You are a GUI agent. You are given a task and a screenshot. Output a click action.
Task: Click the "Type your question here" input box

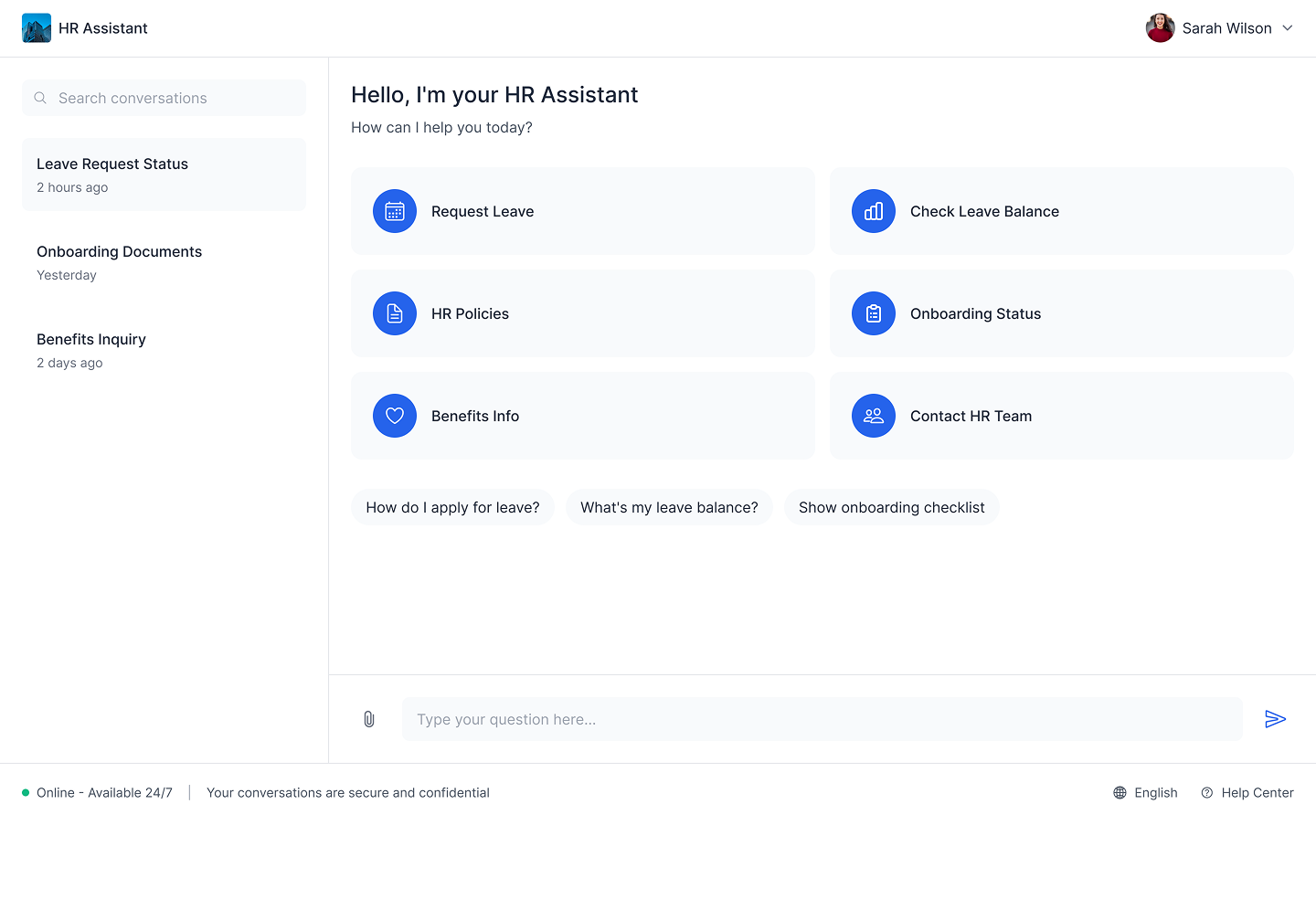[x=822, y=719]
